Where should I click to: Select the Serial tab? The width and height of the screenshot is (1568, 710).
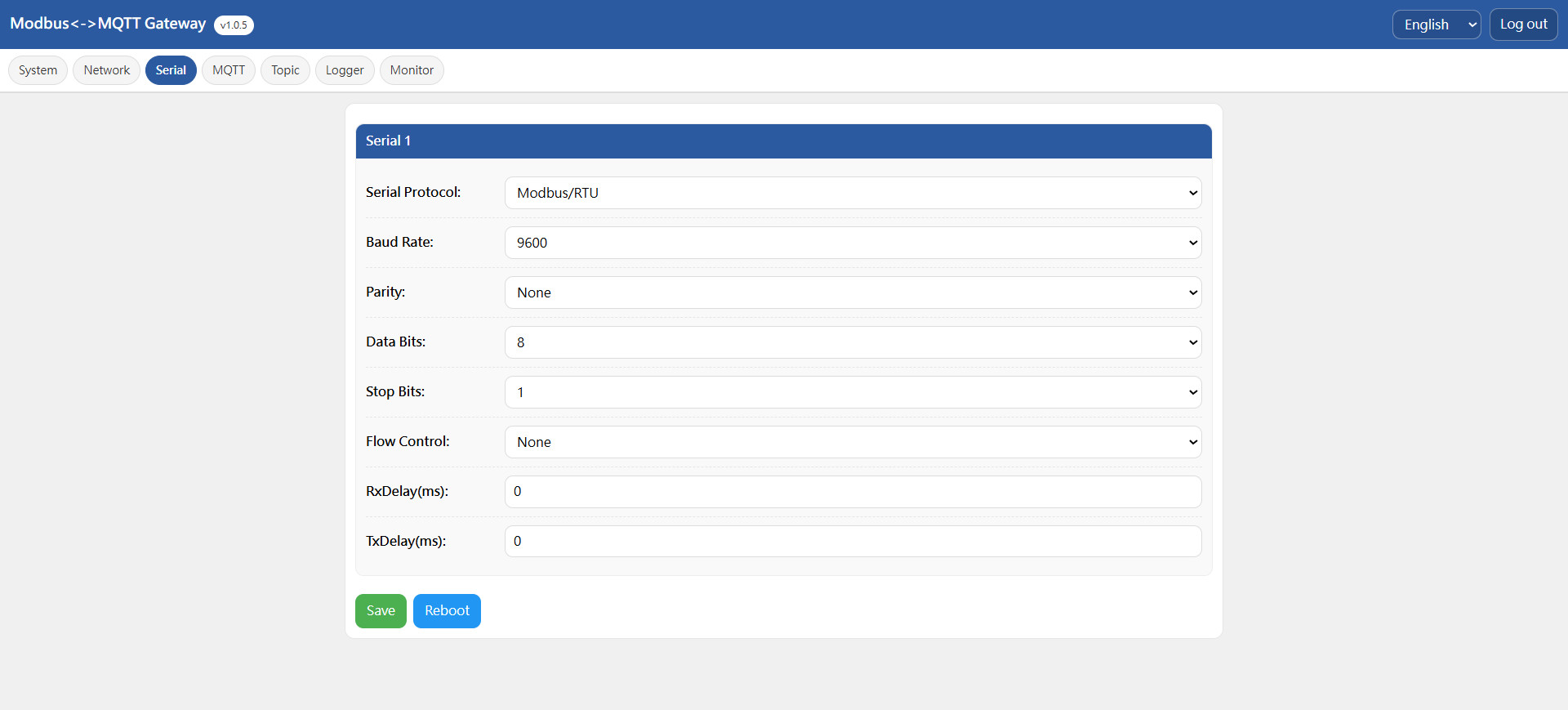[171, 70]
